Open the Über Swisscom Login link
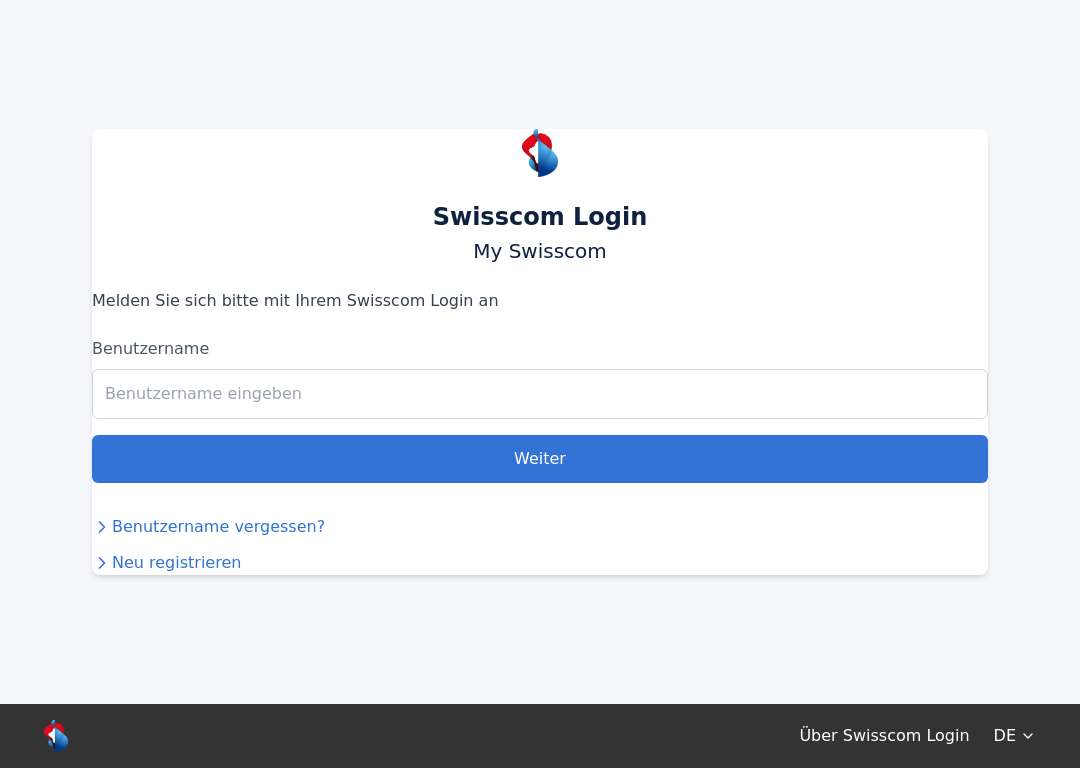The height and width of the screenshot is (768, 1080). (884, 736)
